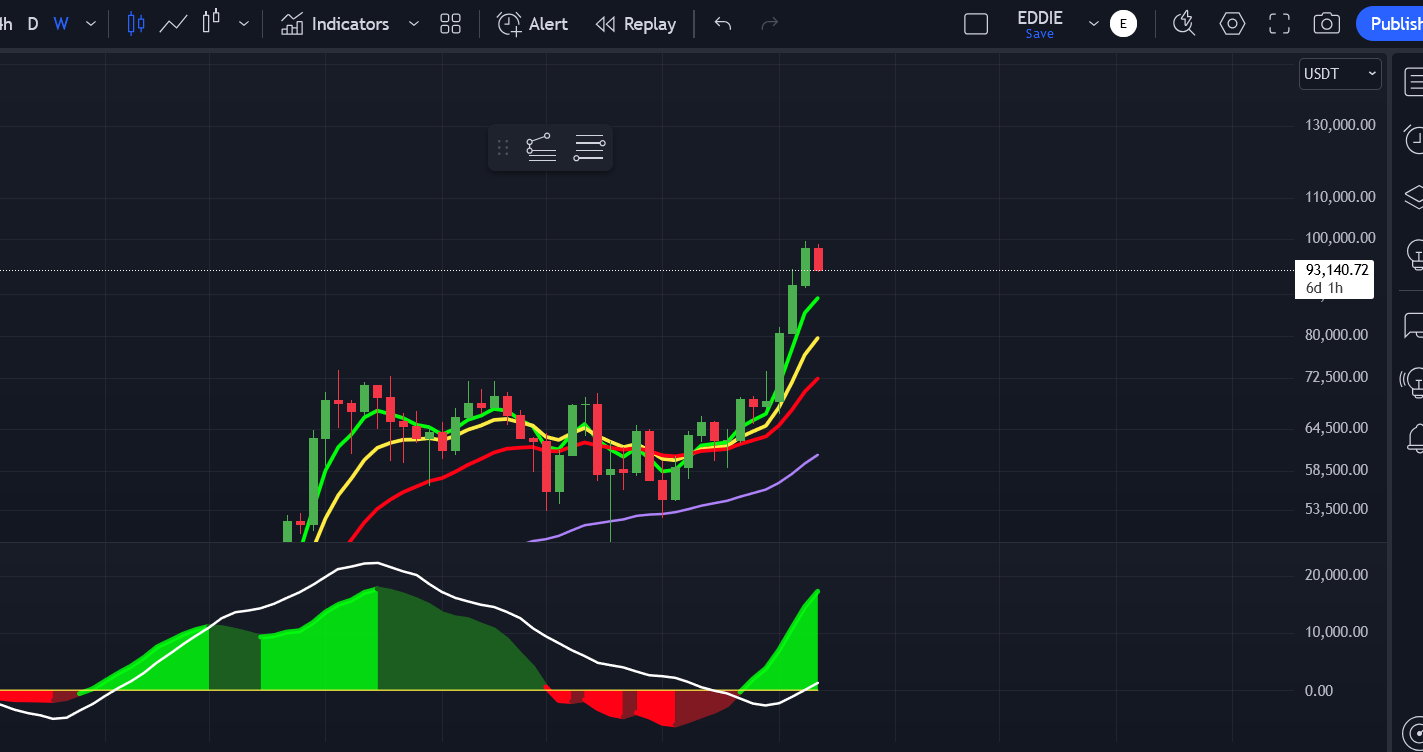Open the notifications bell panel
Viewport: 1423px width, 752px height.
(1414, 438)
